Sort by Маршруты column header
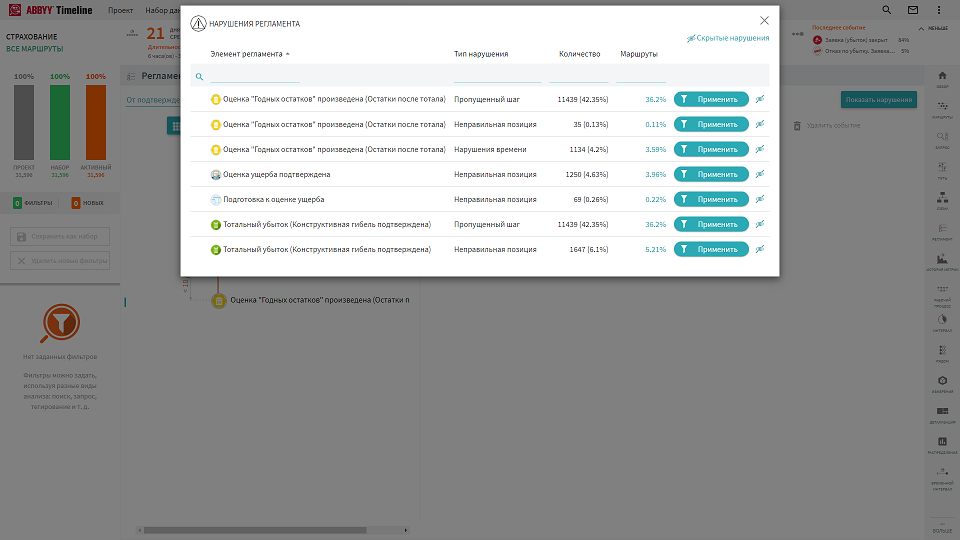960x540 pixels. (639, 54)
